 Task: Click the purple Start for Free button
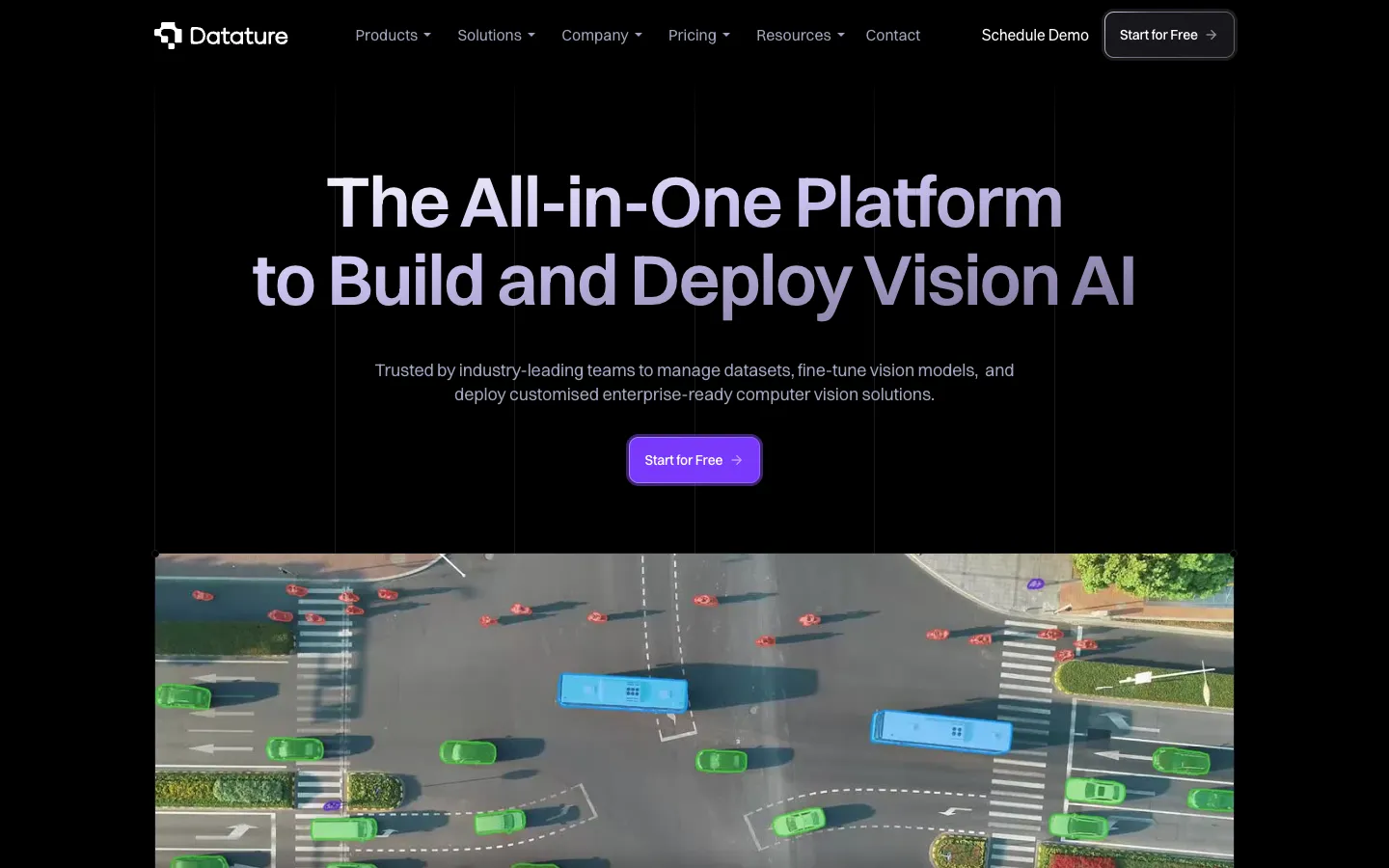pyautogui.click(x=694, y=460)
